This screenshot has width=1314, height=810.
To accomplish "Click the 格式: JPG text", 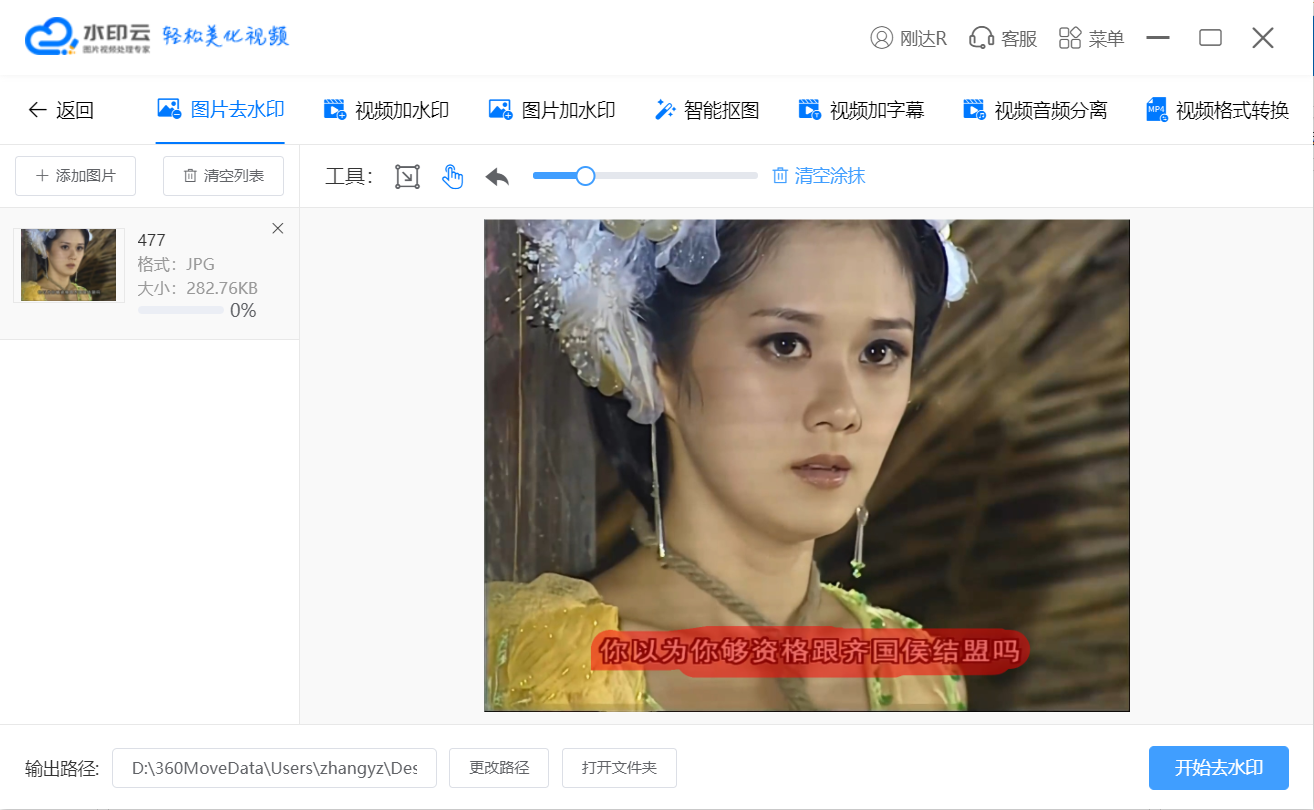I will point(176,264).
